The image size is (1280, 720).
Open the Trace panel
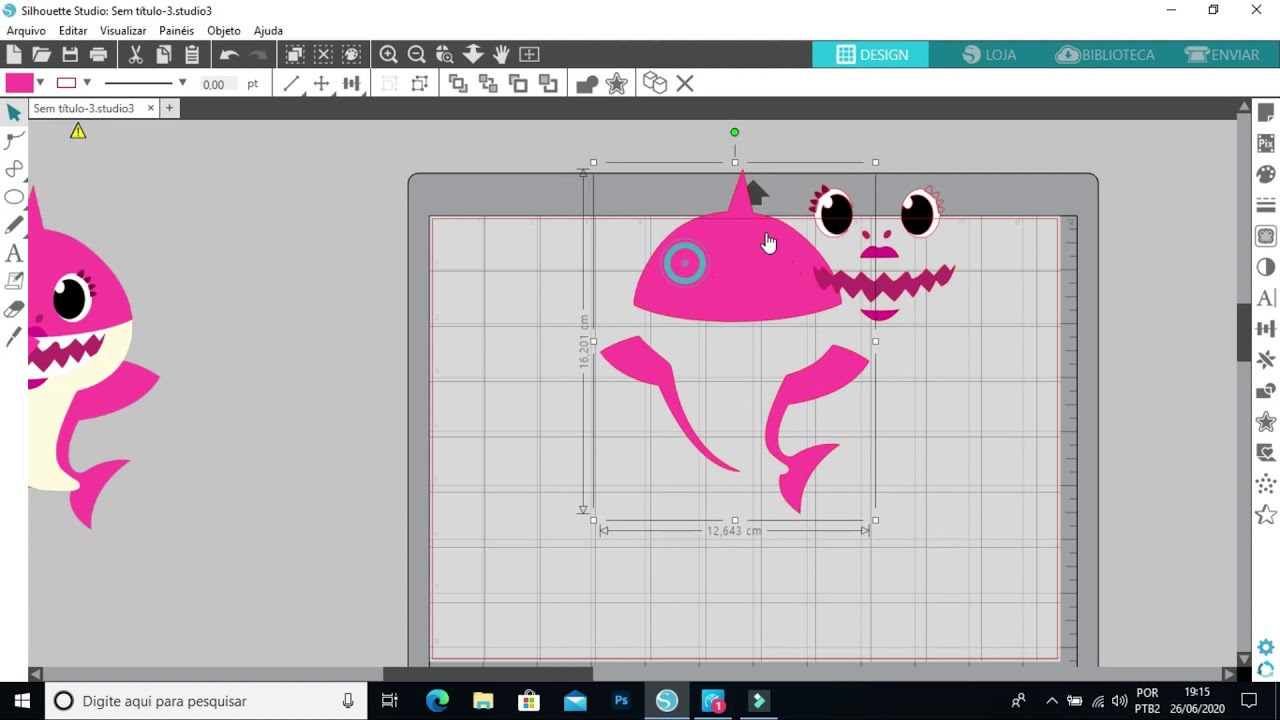pos(1266,237)
